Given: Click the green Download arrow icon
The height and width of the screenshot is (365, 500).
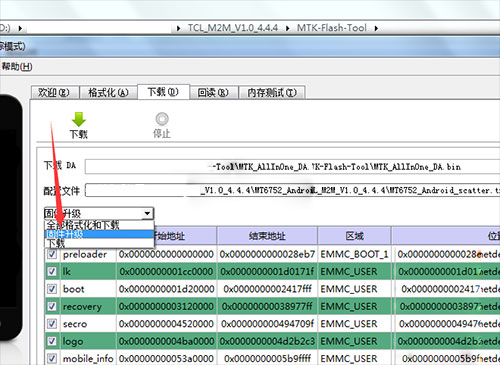Looking at the screenshot, I should (79, 120).
